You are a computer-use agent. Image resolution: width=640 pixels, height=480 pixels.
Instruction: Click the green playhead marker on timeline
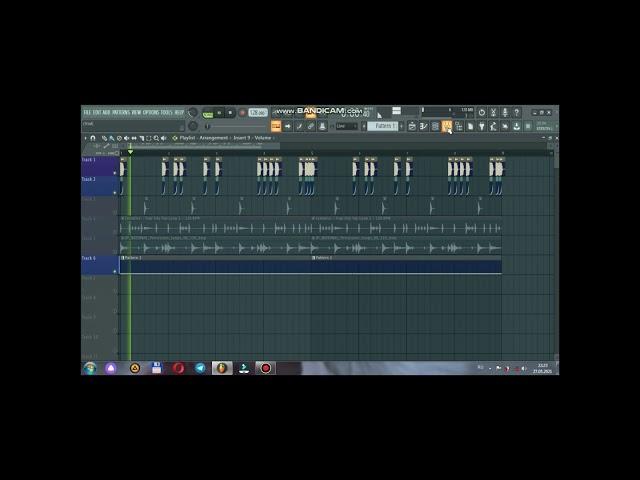coord(130,152)
